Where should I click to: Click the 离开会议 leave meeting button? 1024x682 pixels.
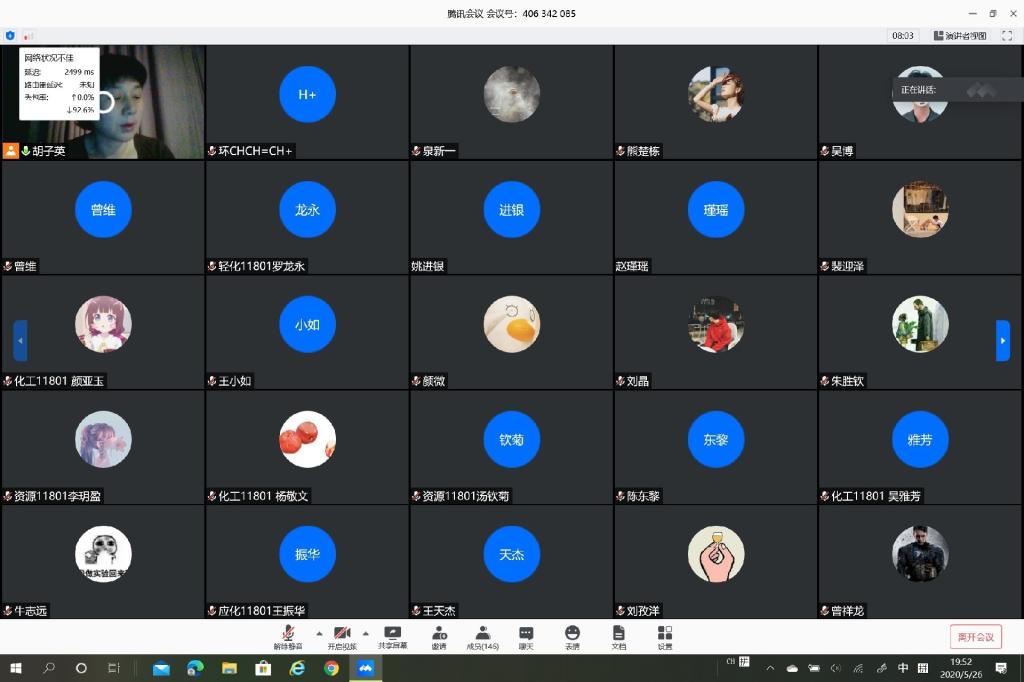pyautogui.click(x=975, y=637)
